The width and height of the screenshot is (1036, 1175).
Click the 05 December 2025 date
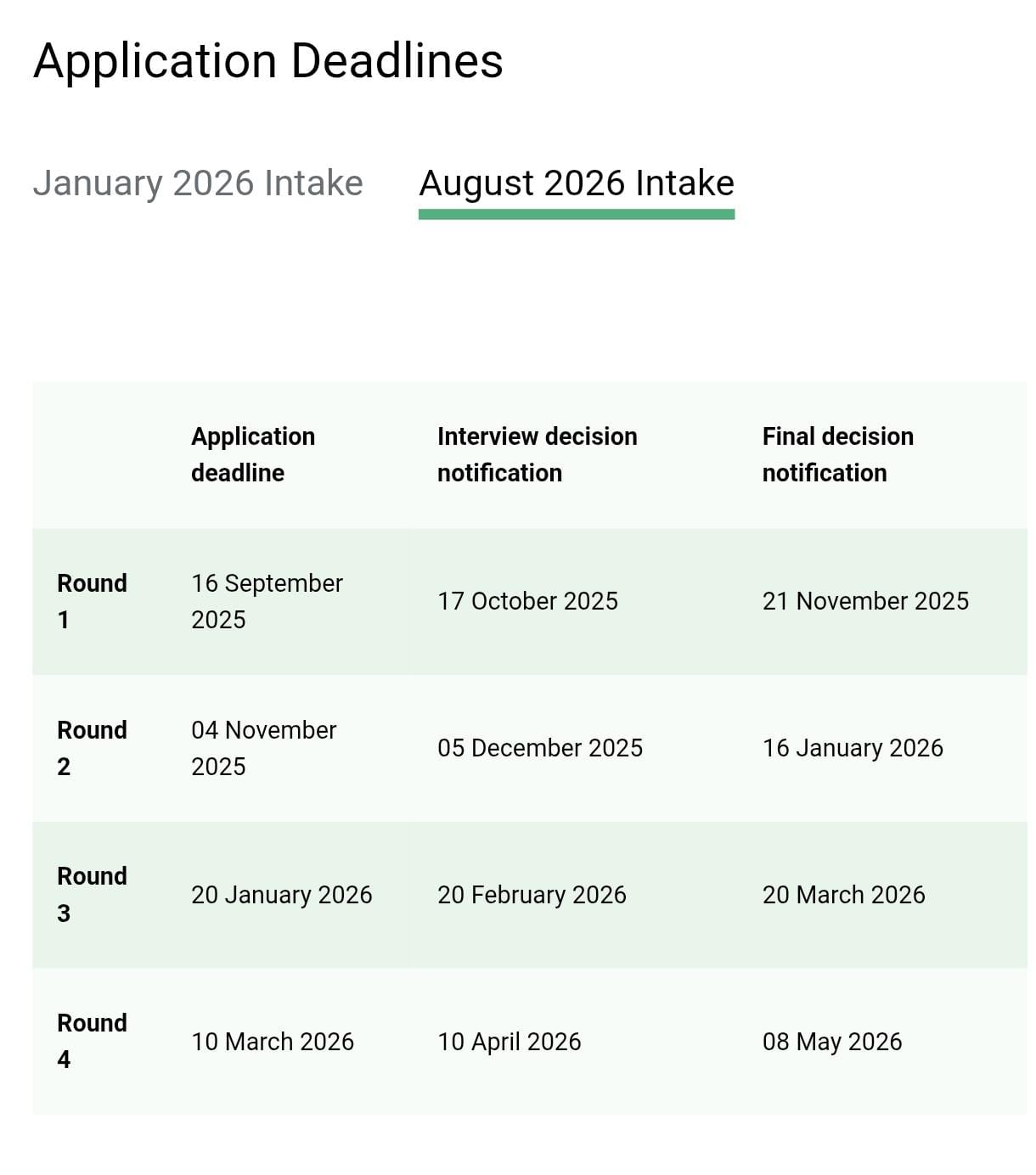540,748
